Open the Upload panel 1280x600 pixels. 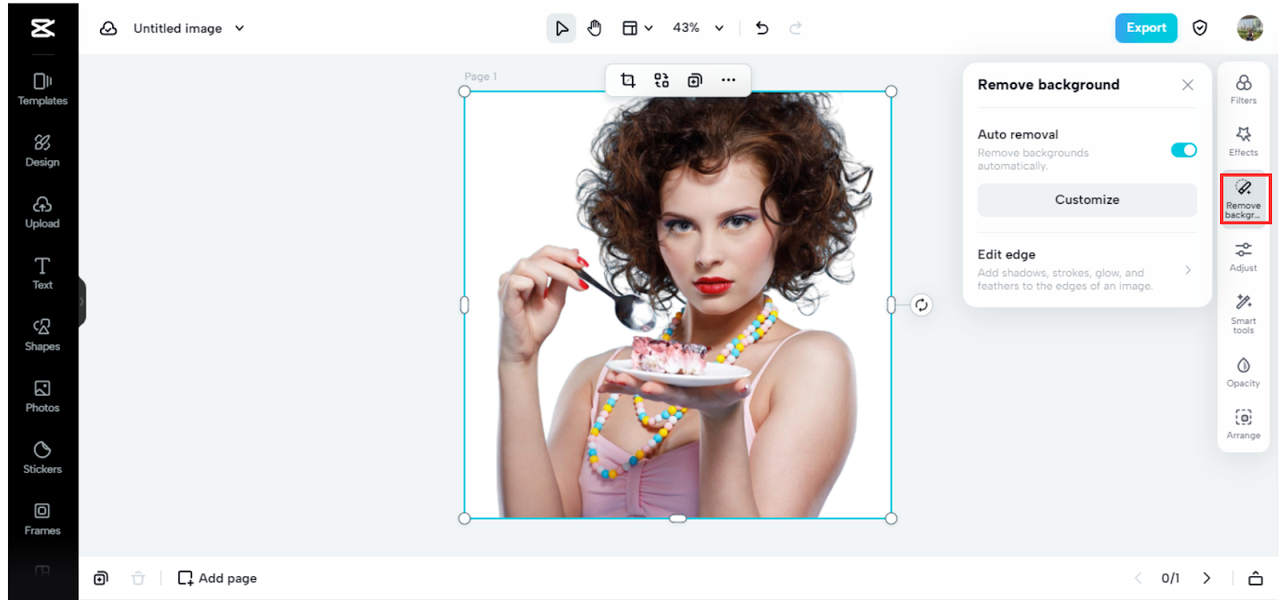click(42, 212)
